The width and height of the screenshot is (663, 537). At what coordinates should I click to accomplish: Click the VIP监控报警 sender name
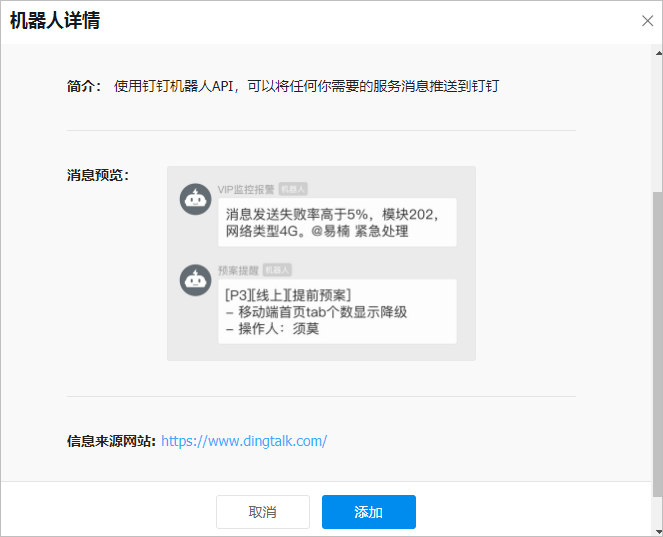point(246,189)
